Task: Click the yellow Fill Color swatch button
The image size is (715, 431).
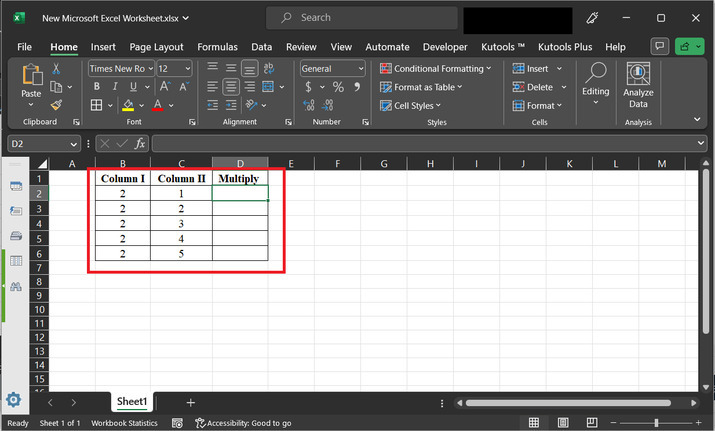Action: point(127,105)
